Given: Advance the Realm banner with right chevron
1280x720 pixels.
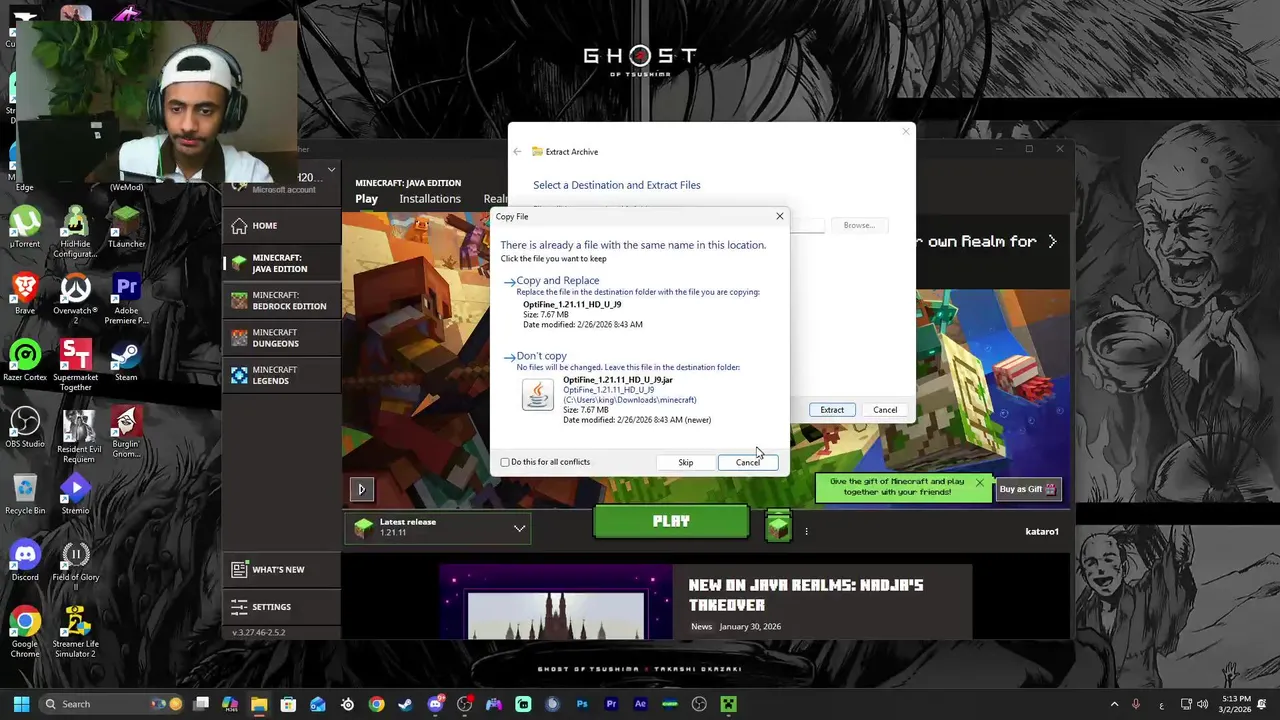Looking at the screenshot, I should 1052,242.
